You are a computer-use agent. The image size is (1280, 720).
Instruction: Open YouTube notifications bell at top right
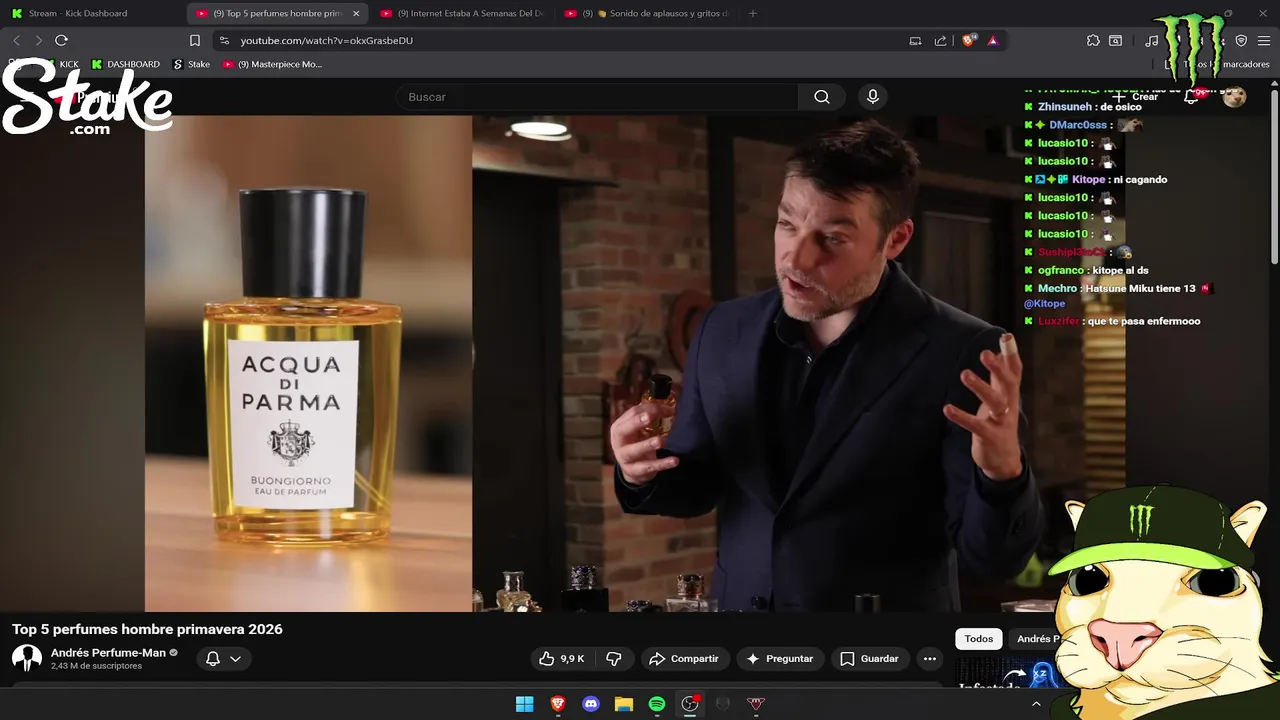tap(1191, 97)
